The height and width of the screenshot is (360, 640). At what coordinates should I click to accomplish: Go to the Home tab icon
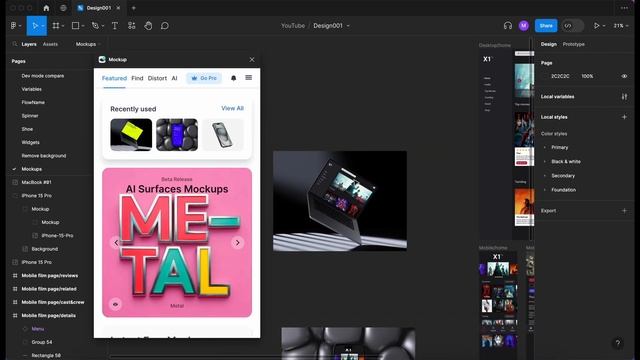46,8
